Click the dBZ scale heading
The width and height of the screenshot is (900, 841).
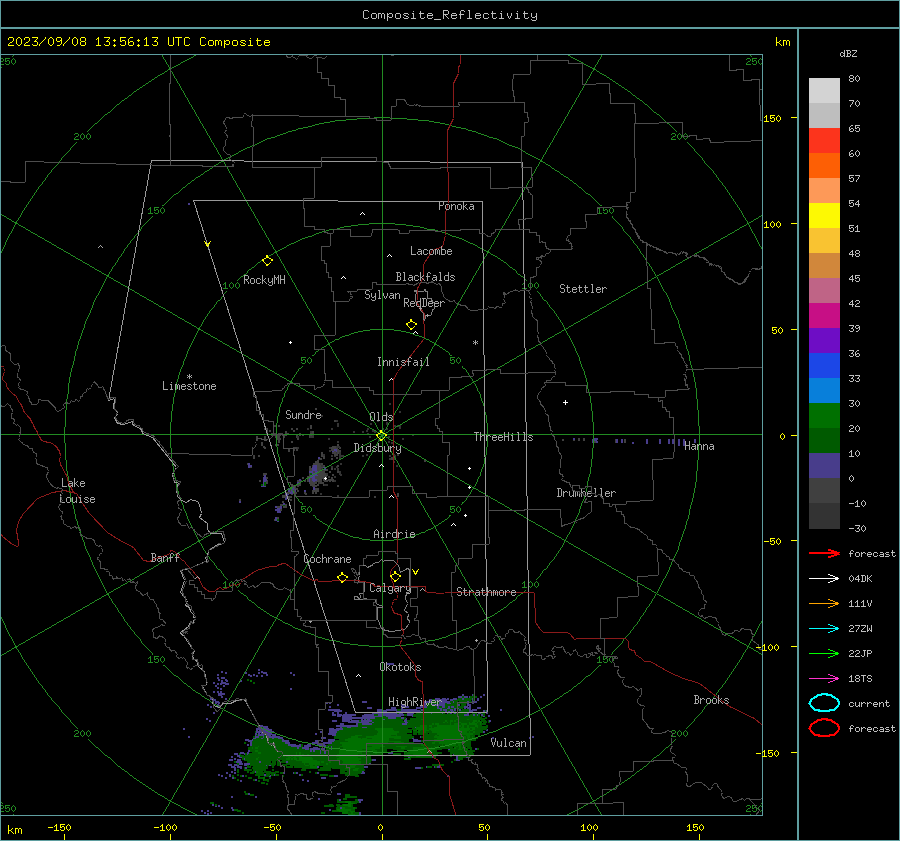pyautogui.click(x=848, y=53)
